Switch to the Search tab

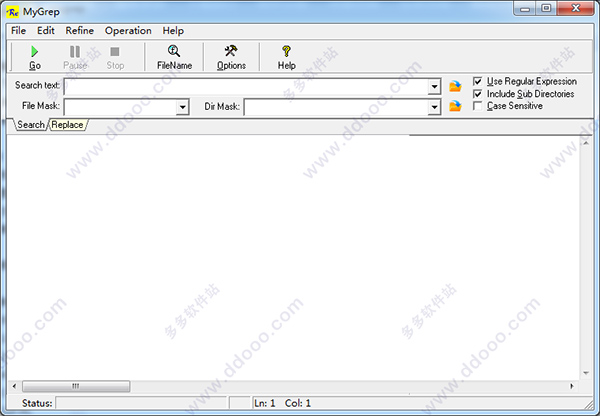tap(31, 125)
